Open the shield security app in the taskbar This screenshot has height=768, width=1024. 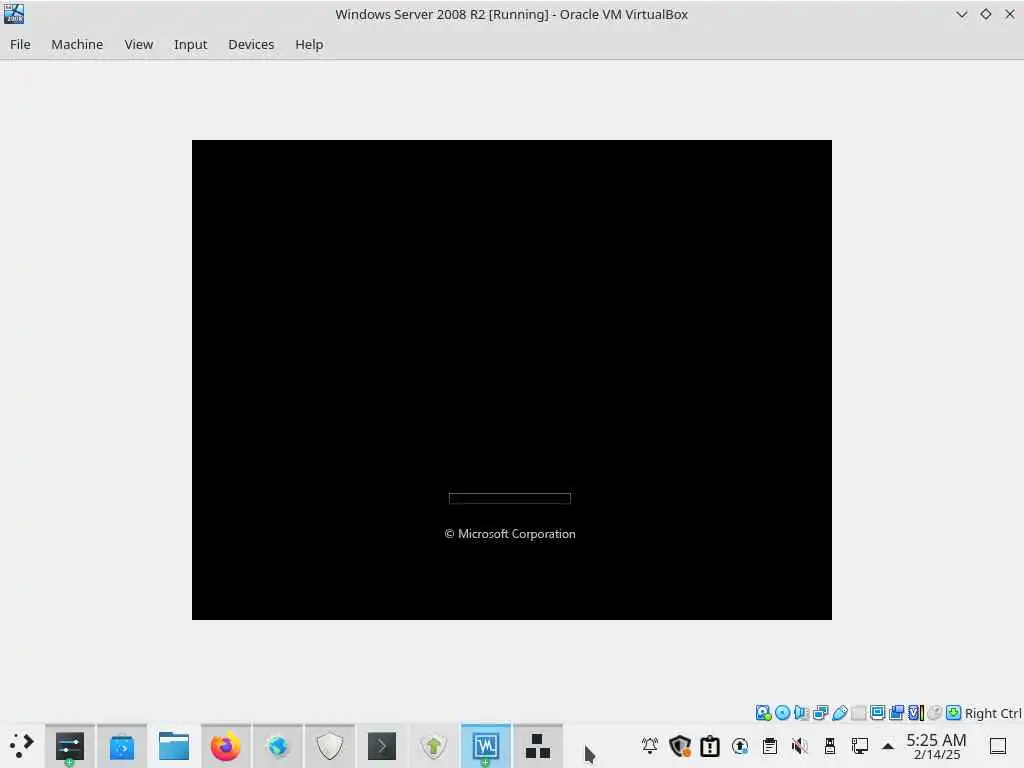click(x=330, y=746)
